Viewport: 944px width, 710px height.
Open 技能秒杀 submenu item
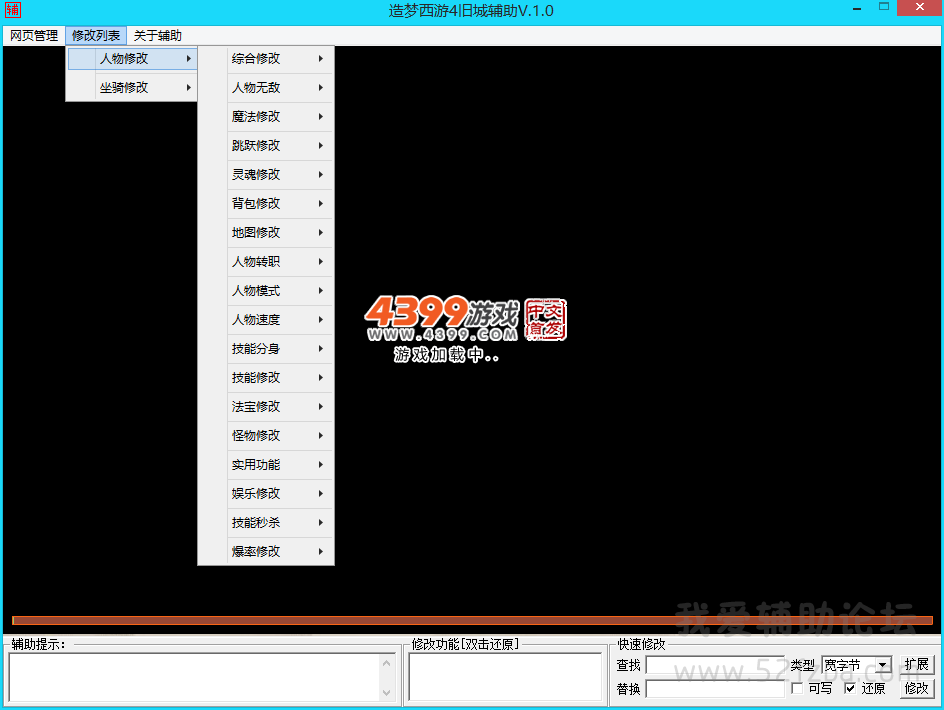266,522
